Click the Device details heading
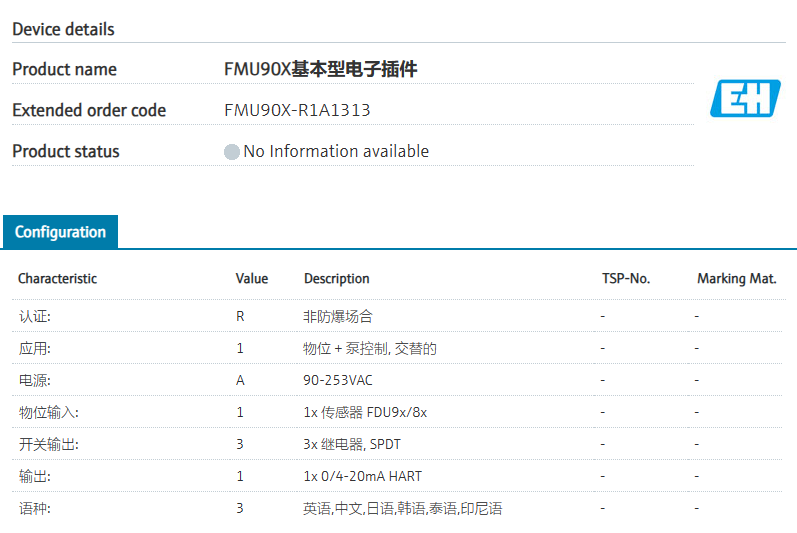The height and width of the screenshot is (533, 797). tap(63, 29)
